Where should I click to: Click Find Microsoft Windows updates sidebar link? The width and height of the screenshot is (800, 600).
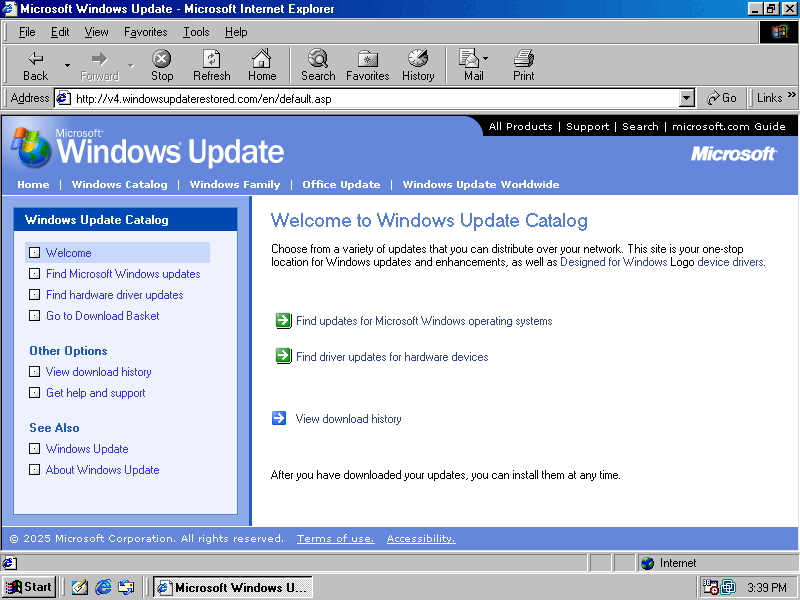[123, 274]
